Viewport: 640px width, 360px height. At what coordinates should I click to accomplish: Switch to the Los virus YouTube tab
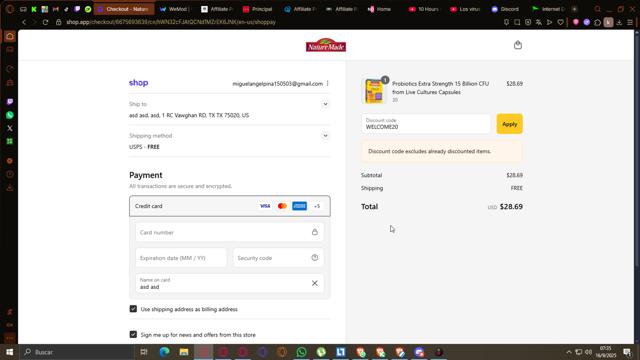465,9
